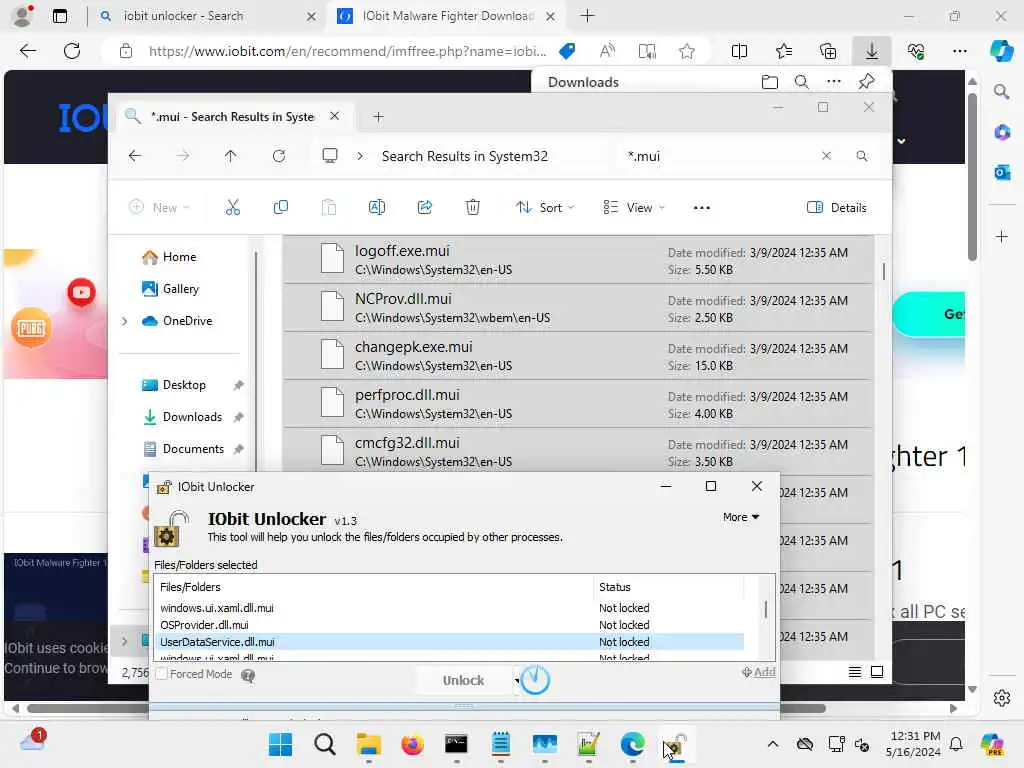Expand the address bar path chevron
The width and height of the screenshot is (1024, 768).
click(x=360, y=156)
